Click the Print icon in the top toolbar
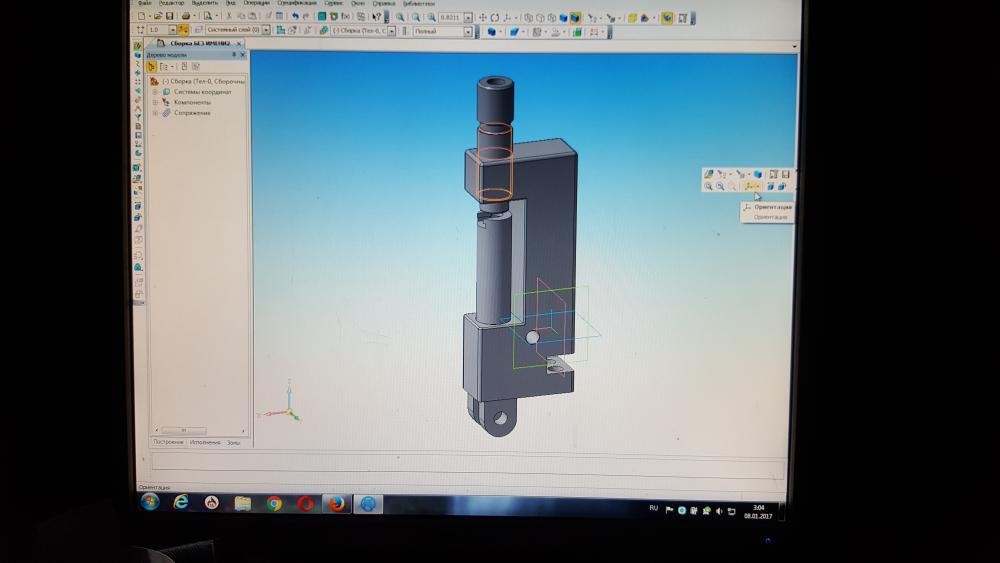 coord(184,16)
